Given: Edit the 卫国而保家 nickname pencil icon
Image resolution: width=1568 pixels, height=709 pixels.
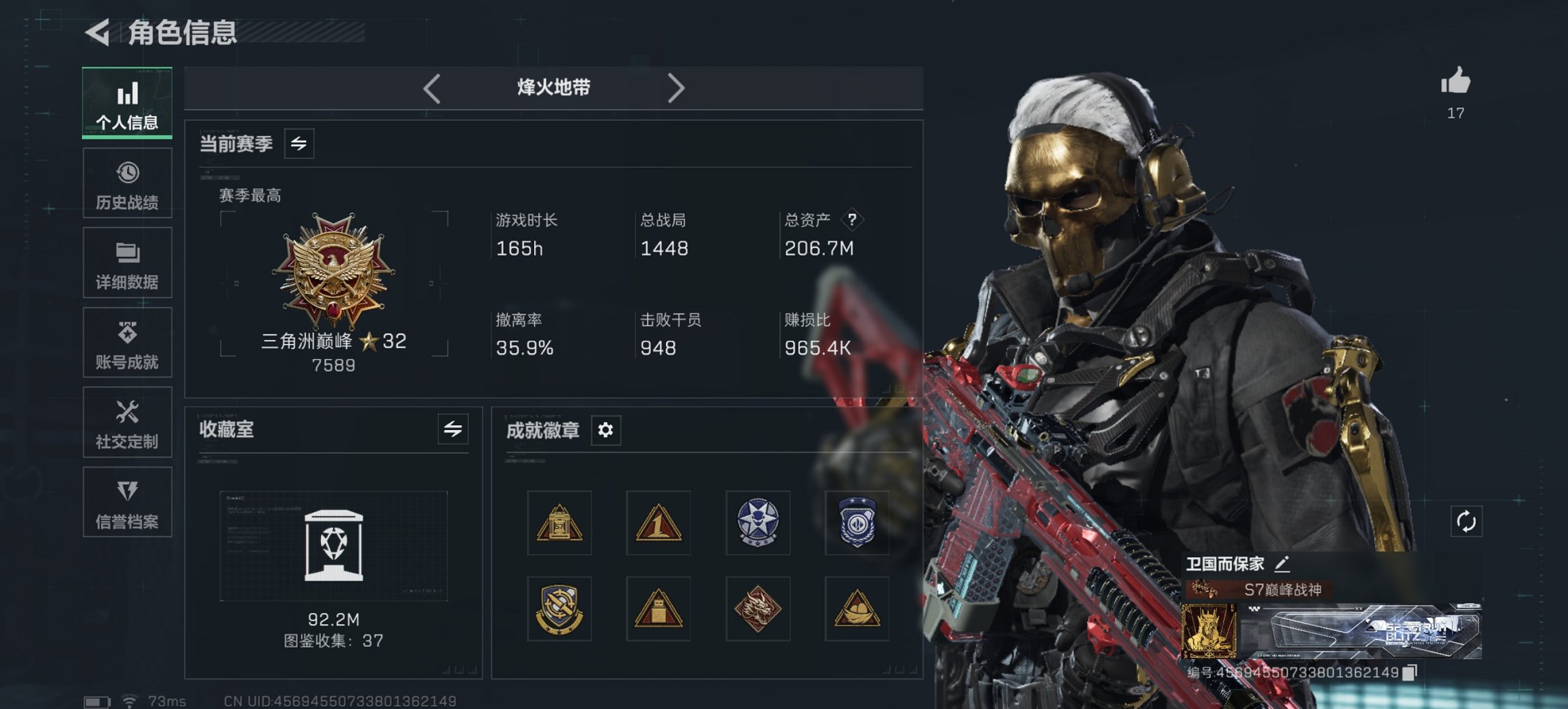Looking at the screenshot, I should tap(1282, 564).
